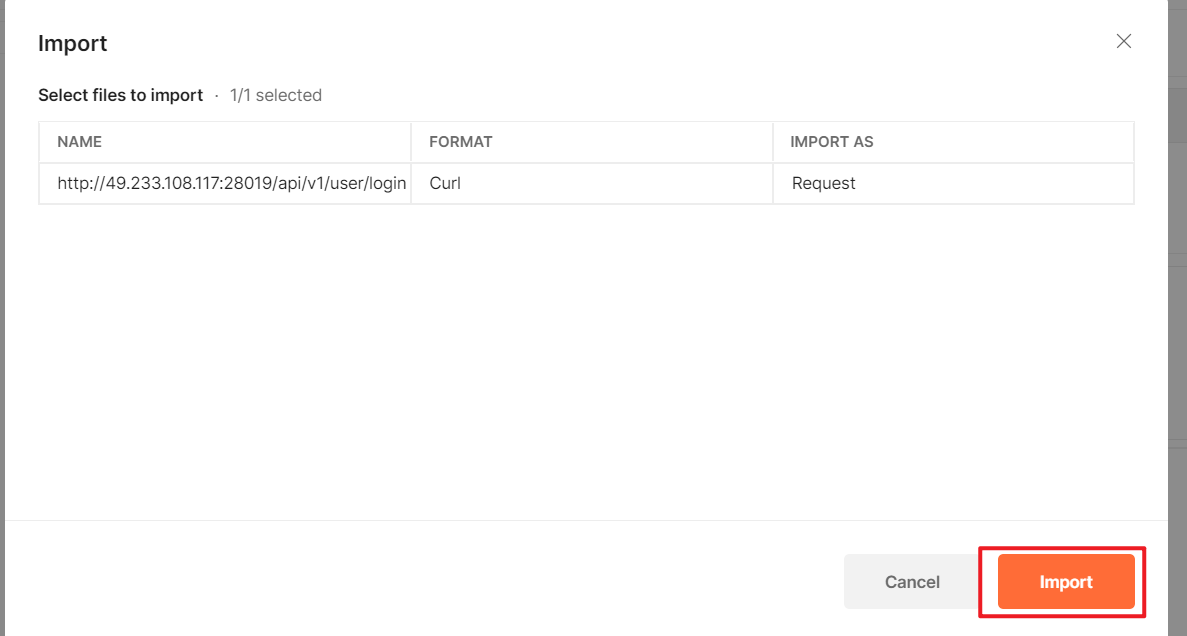Click the NAME column header
The image size is (1187, 636).
pos(80,142)
